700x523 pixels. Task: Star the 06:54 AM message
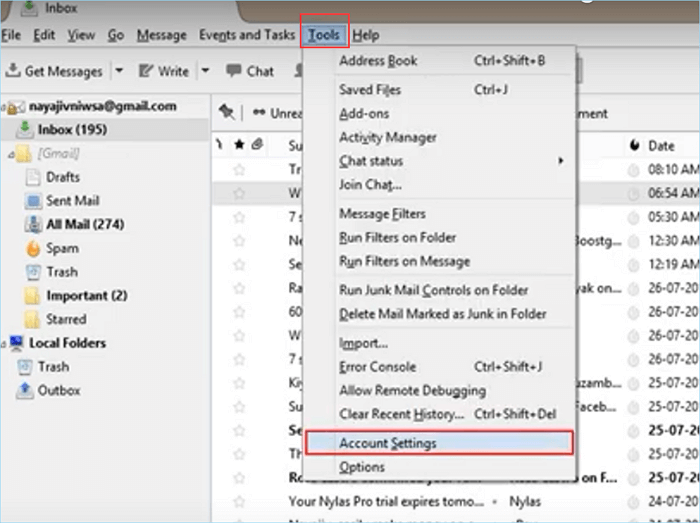[239, 193]
